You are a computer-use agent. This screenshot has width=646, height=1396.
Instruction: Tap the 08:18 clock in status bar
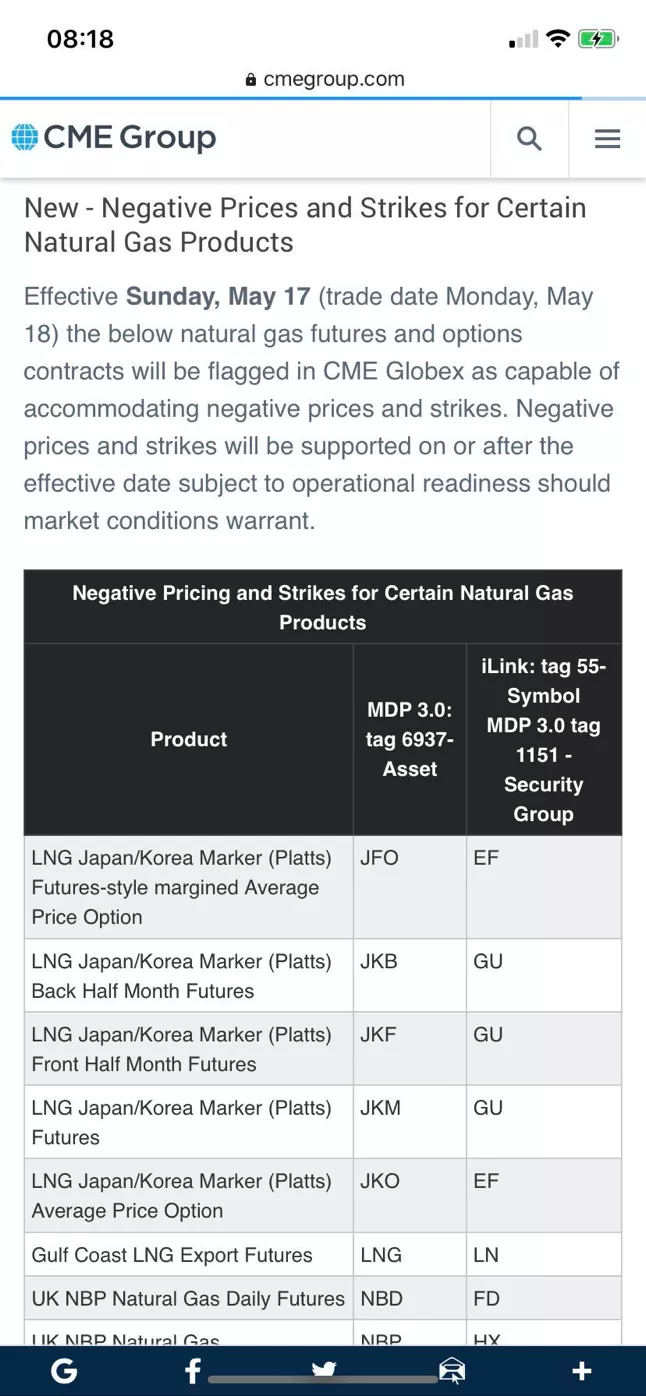80,39
